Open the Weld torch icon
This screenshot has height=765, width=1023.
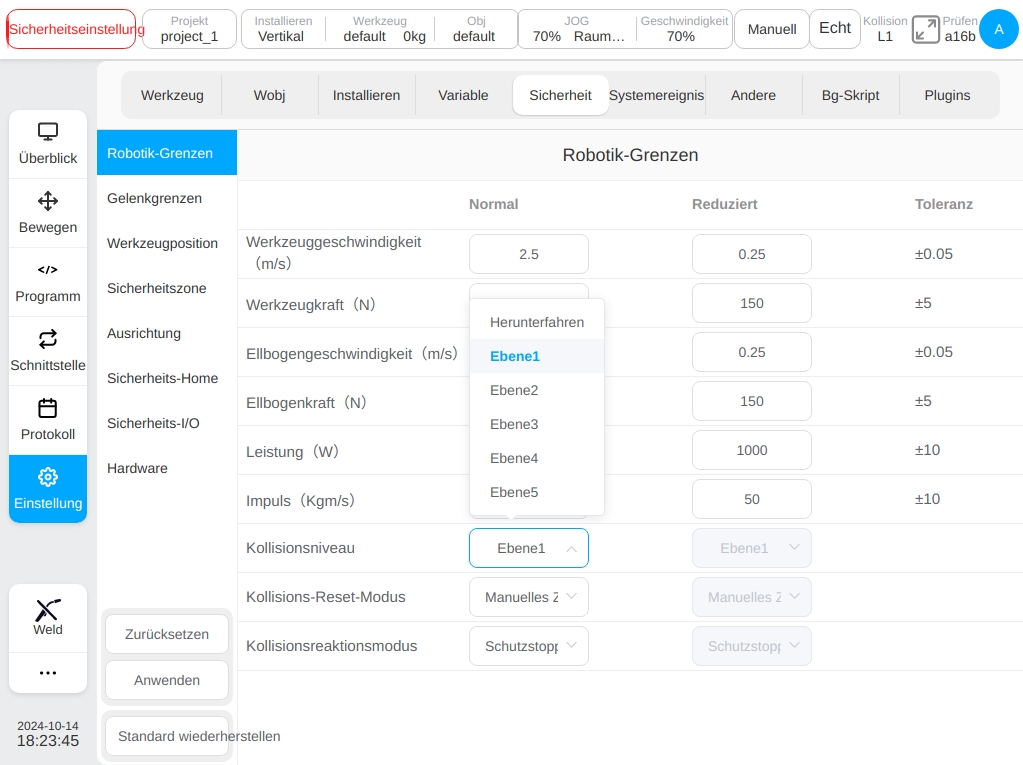pos(48,609)
